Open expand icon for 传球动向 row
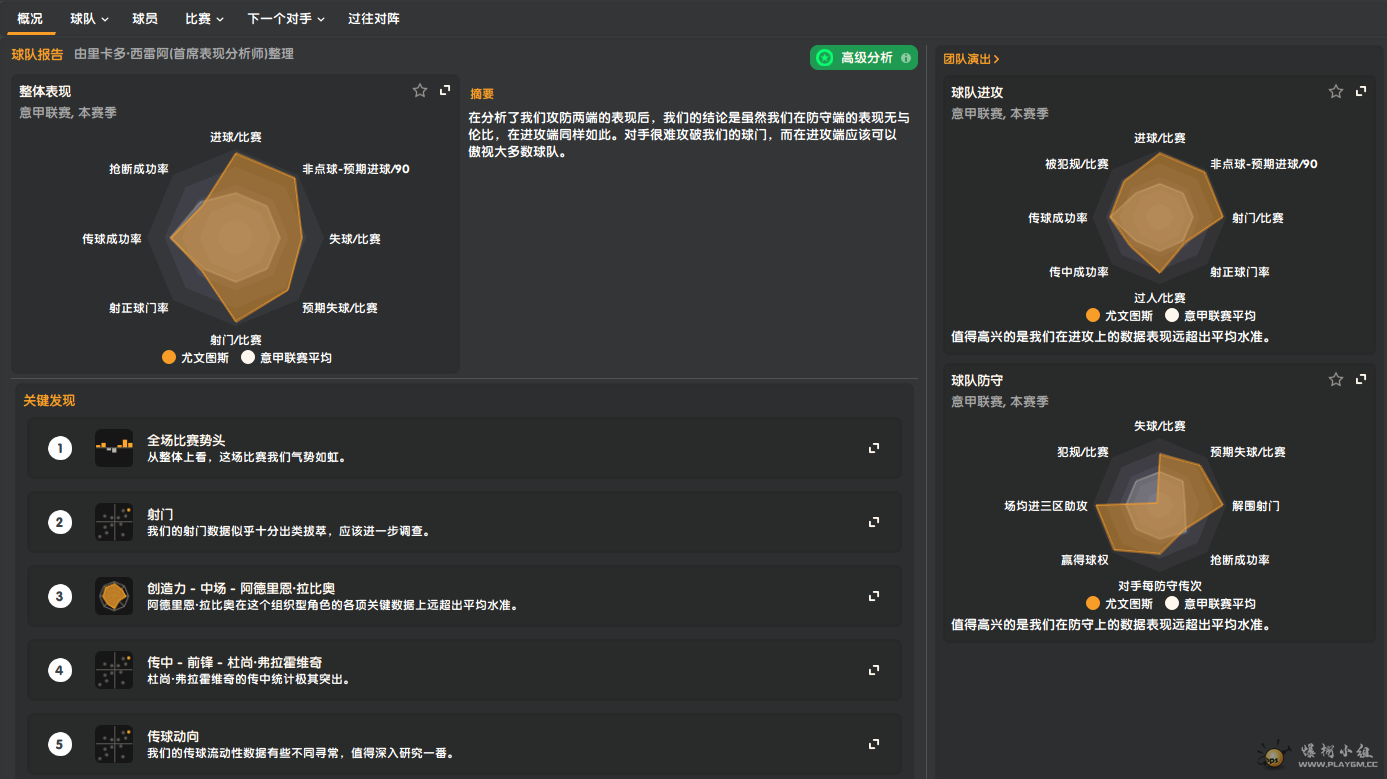 (874, 744)
